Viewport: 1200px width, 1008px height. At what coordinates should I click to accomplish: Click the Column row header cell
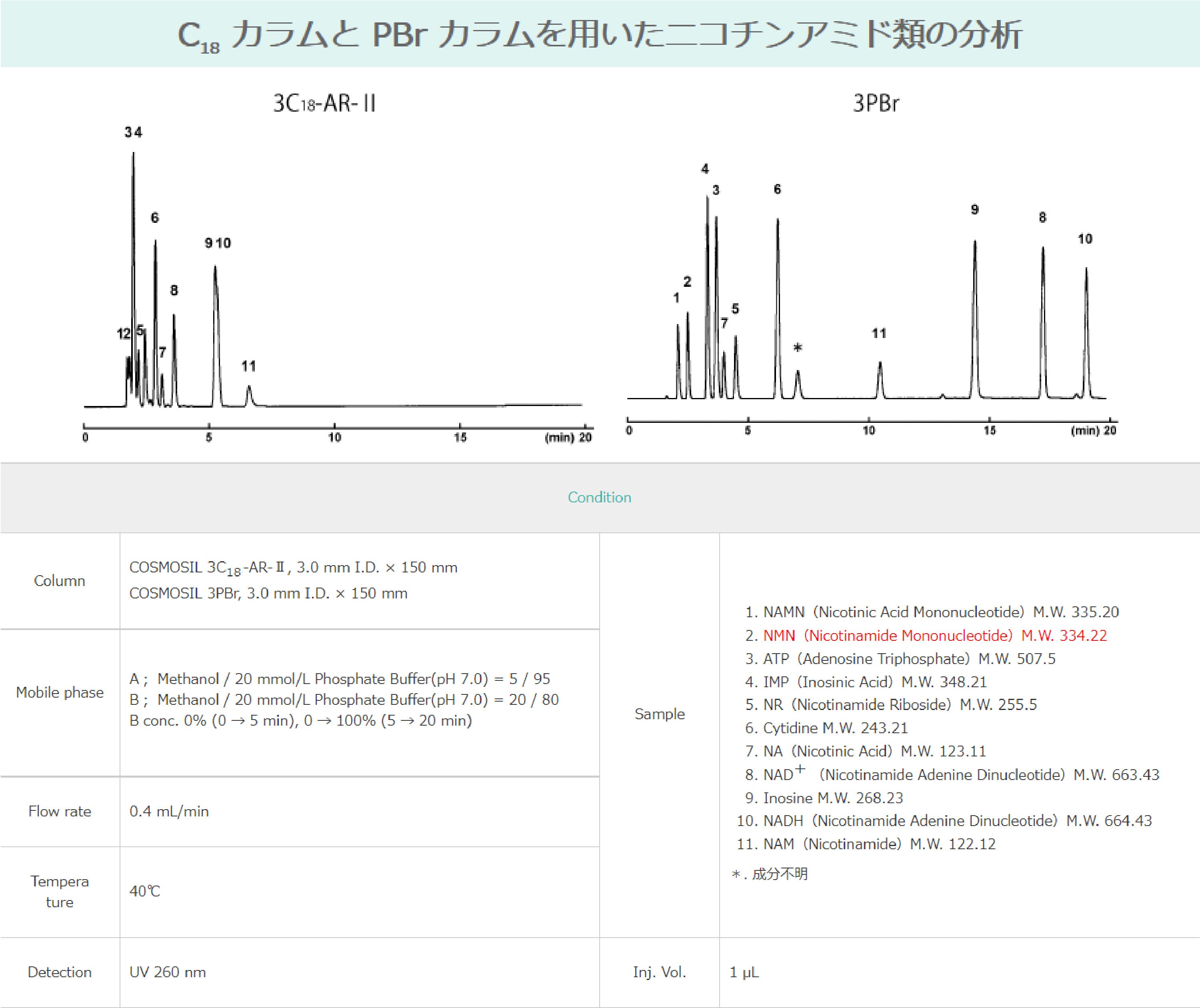60,580
